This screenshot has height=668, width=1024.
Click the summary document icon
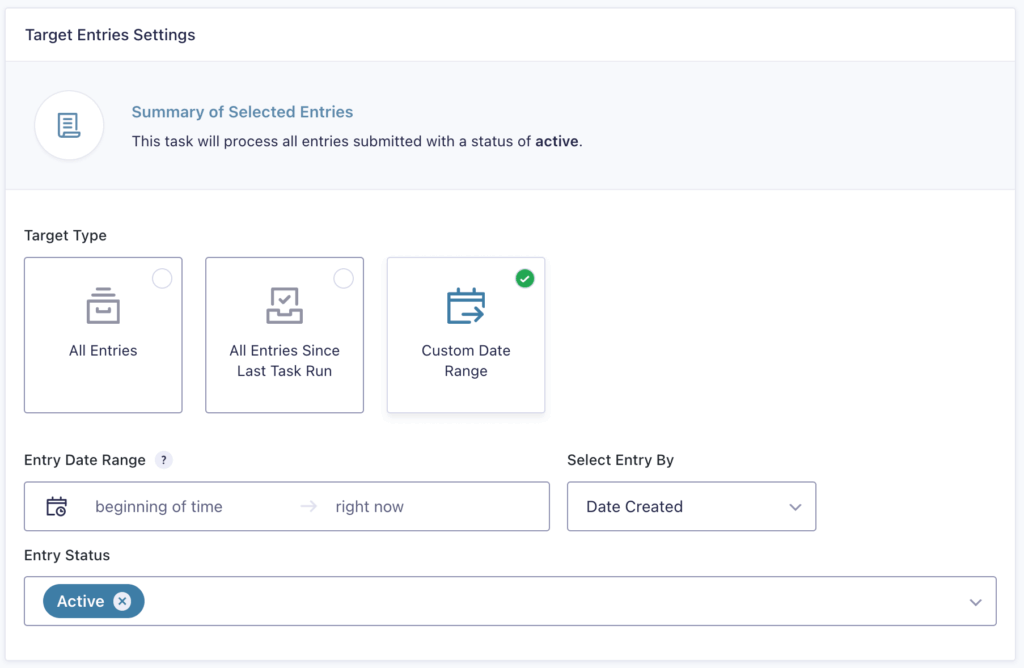69,126
